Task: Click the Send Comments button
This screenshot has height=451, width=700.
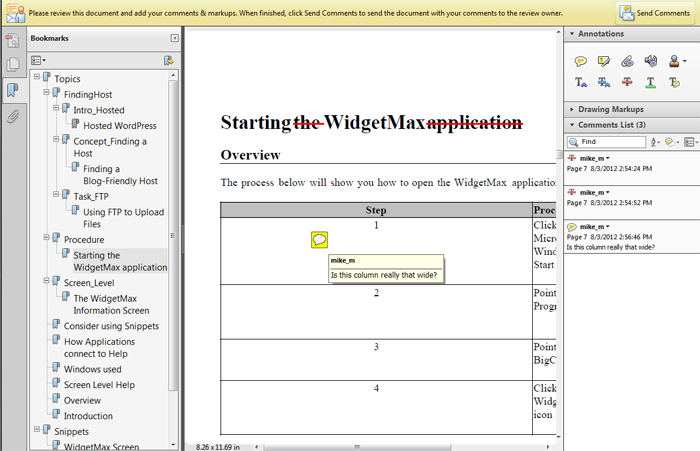Action: [654, 13]
